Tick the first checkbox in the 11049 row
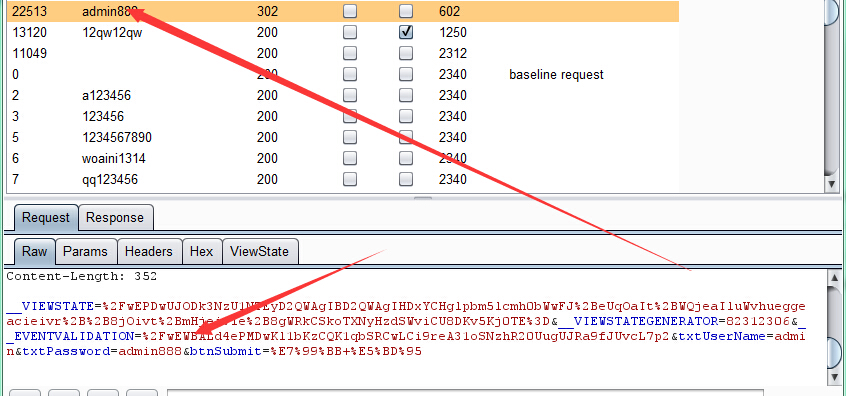 pos(350,53)
